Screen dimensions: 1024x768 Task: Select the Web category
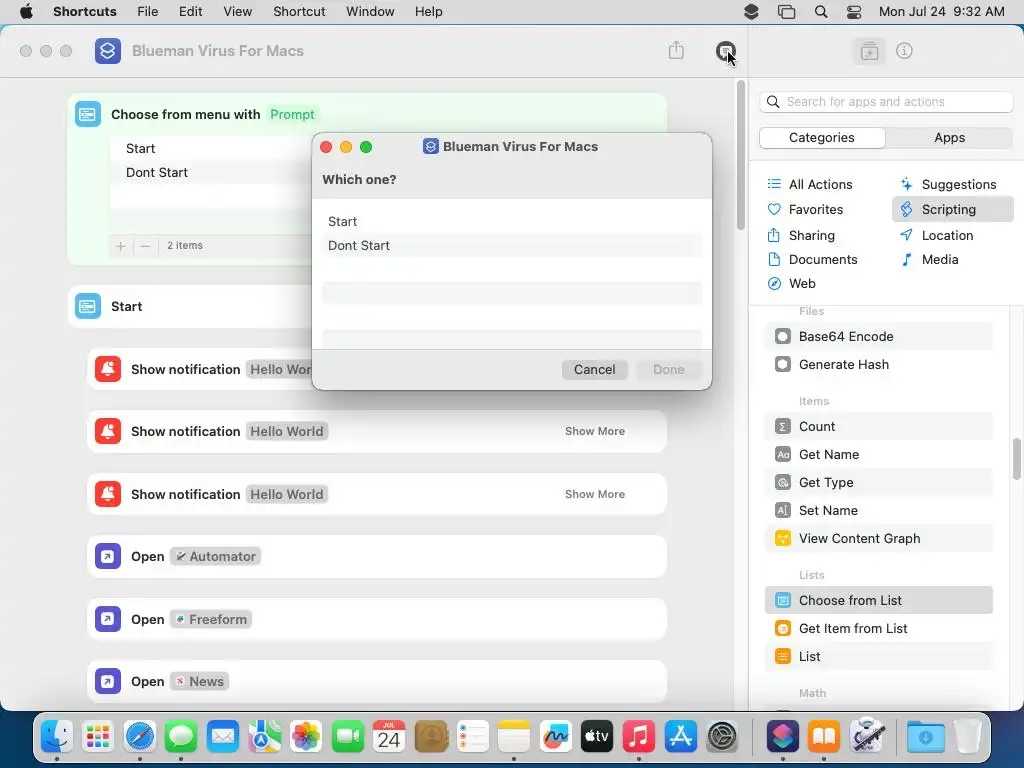pos(792,283)
